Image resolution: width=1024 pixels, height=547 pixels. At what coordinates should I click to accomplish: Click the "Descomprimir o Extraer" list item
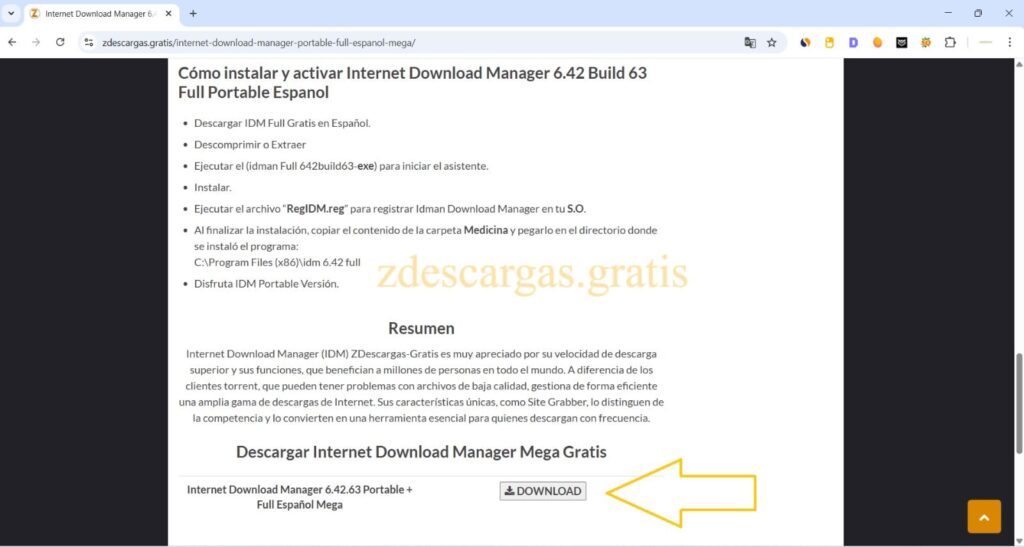pyautogui.click(x=249, y=144)
